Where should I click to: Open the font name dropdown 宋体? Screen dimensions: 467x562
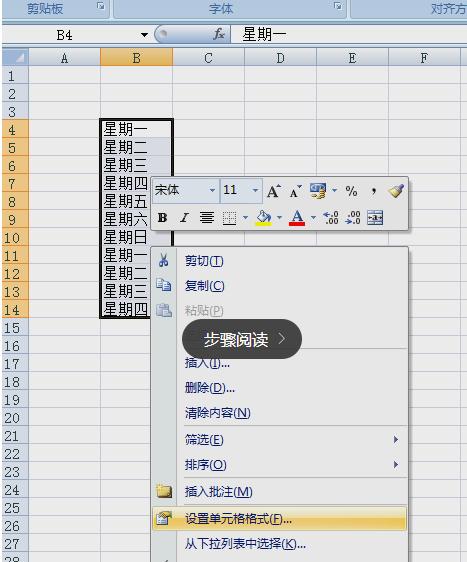[x=213, y=190]
